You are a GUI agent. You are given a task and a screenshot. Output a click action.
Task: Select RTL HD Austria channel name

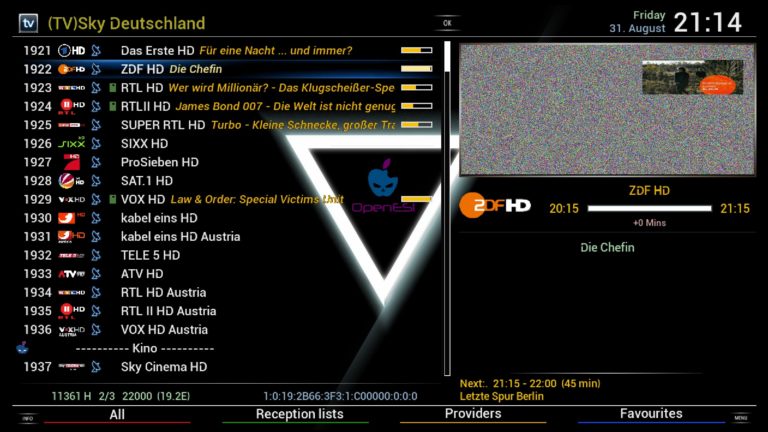(x=164, y=292)
